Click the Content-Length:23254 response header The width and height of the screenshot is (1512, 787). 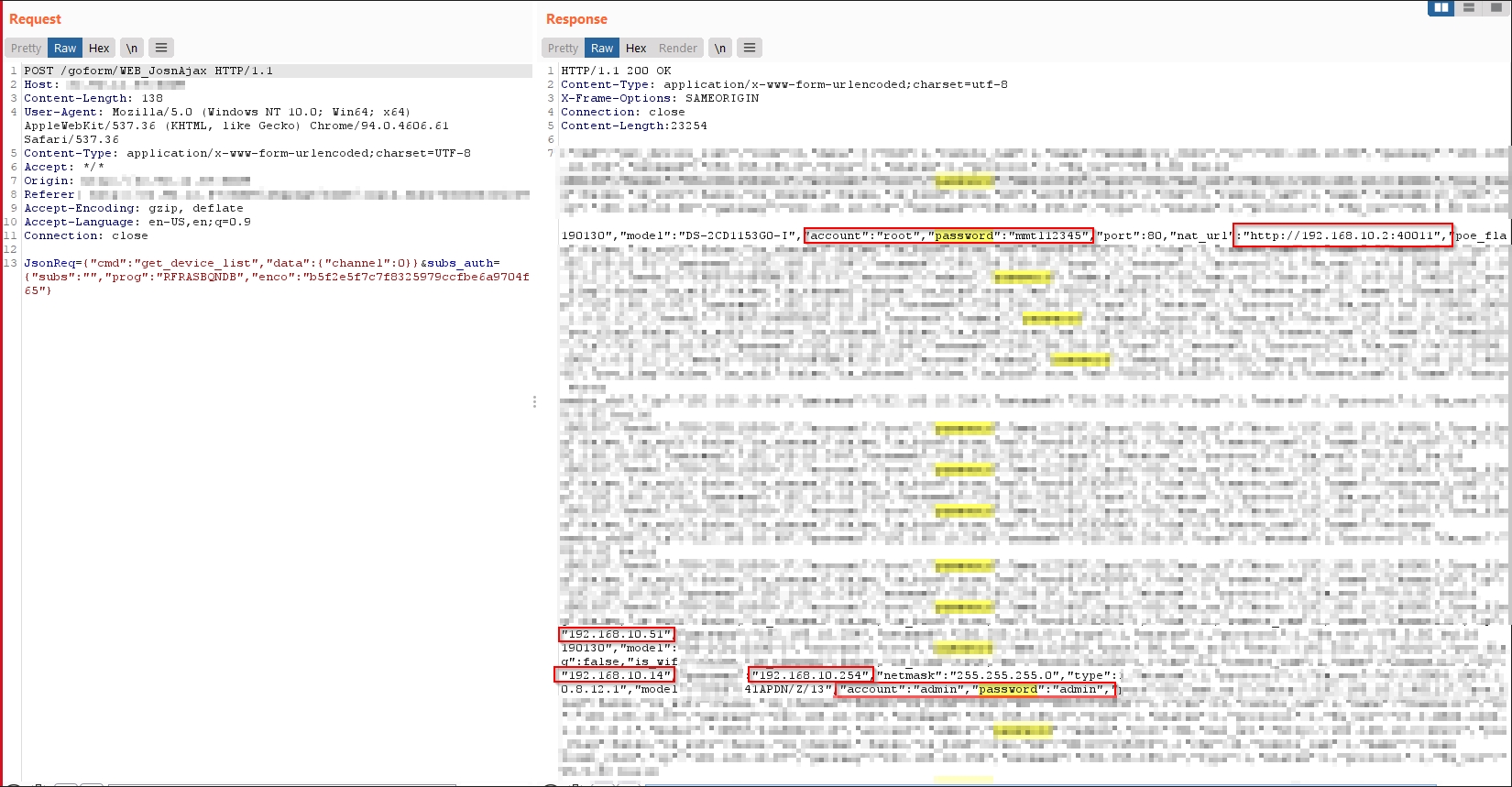tap(634, 126)
